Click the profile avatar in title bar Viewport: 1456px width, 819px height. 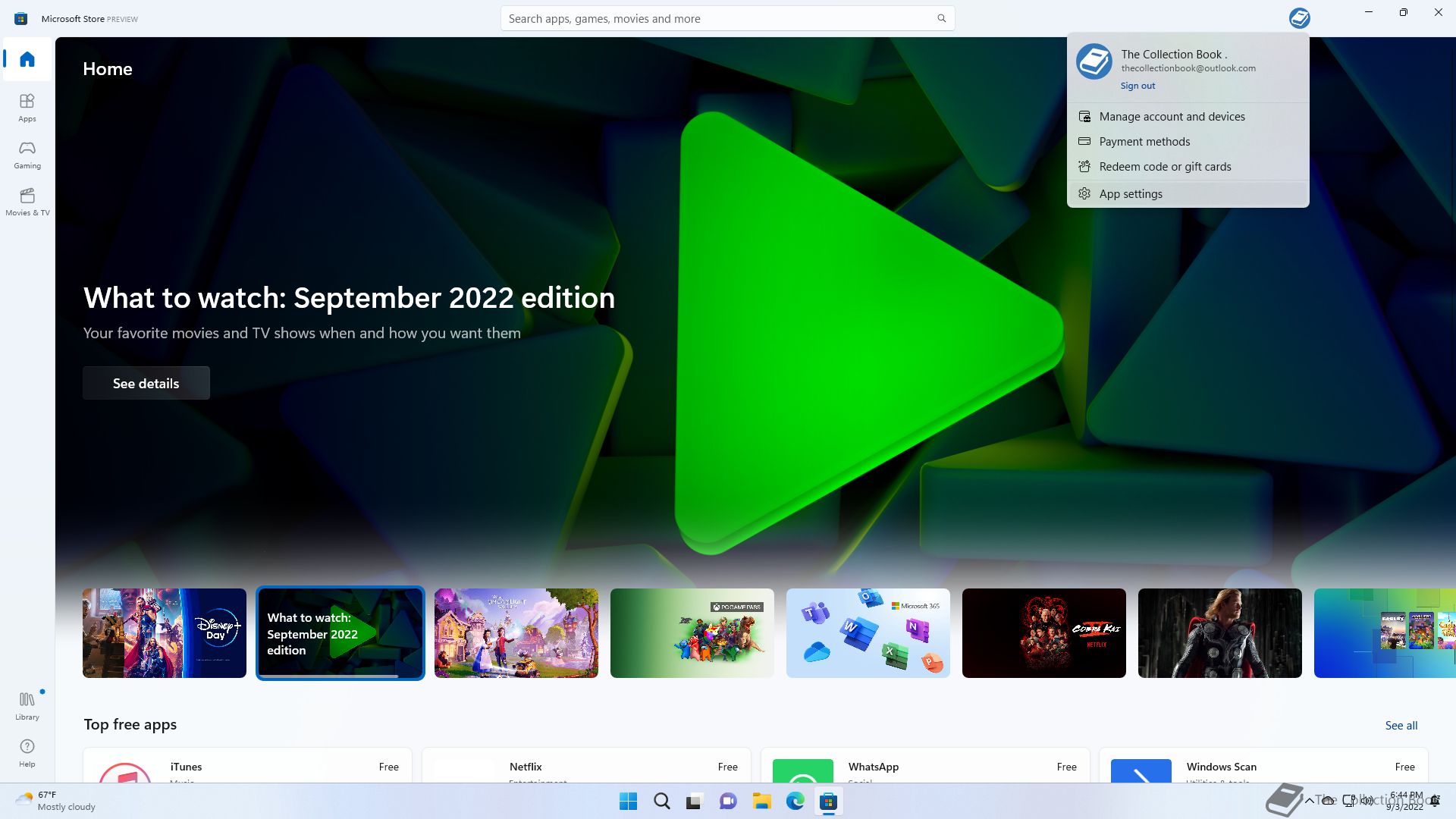tap(1299, 18)
